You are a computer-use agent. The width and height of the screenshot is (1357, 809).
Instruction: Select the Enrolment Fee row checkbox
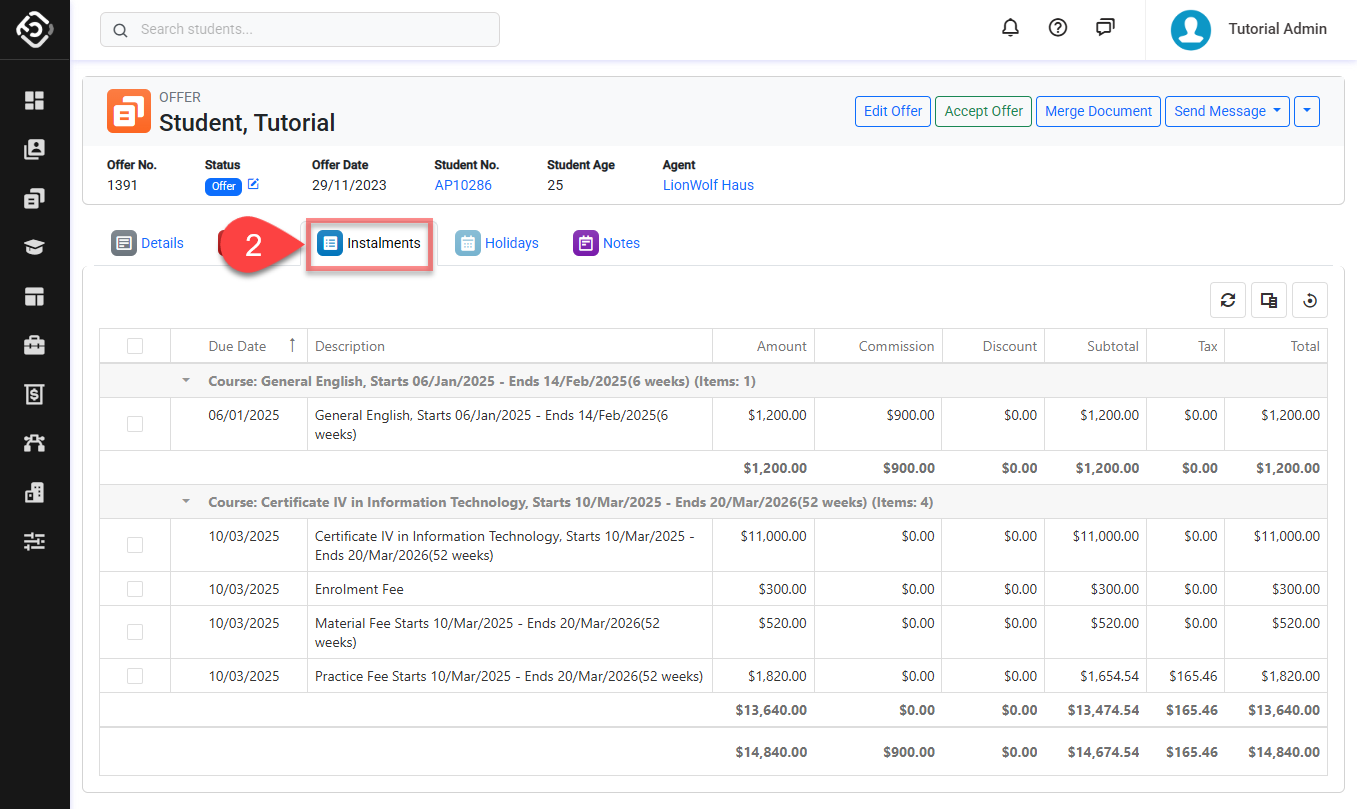[135, 589]
